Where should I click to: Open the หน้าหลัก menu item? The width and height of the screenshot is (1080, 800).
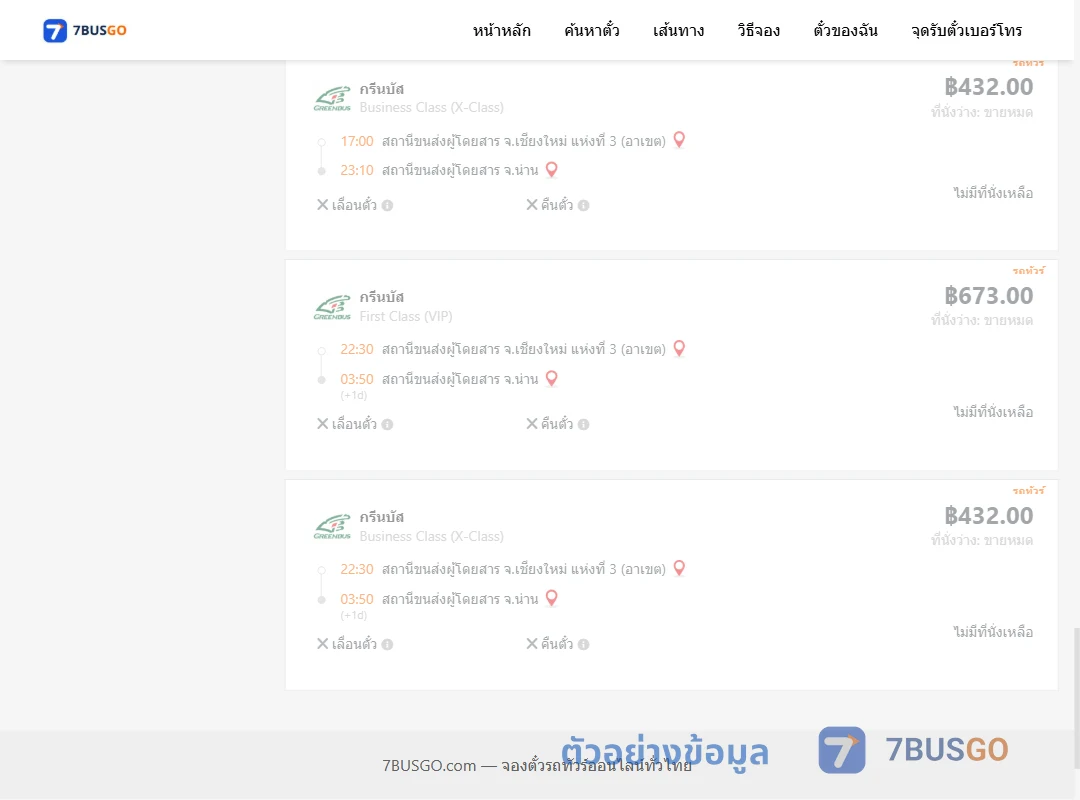[x=501, y=30]
